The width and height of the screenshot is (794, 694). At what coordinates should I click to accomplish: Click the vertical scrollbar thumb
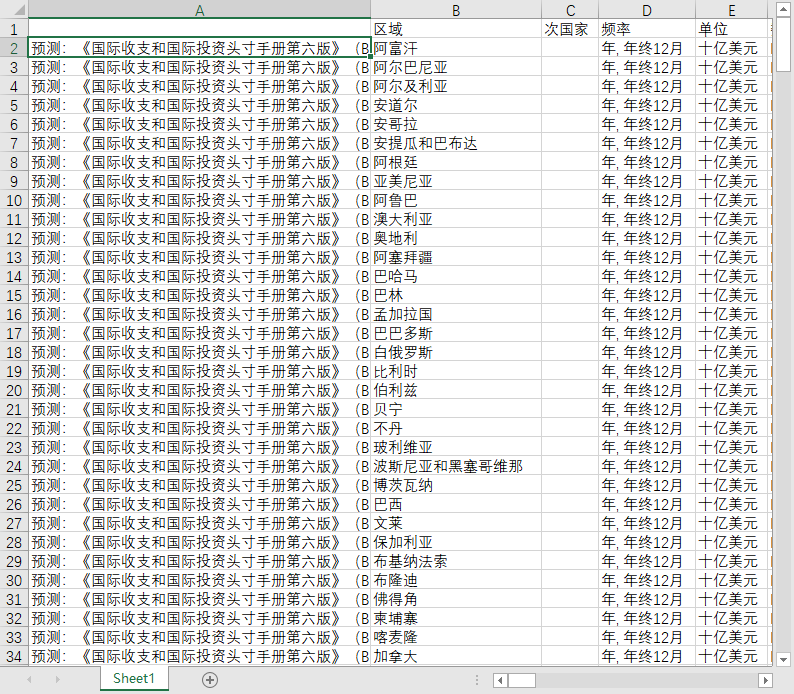point(783,45)
